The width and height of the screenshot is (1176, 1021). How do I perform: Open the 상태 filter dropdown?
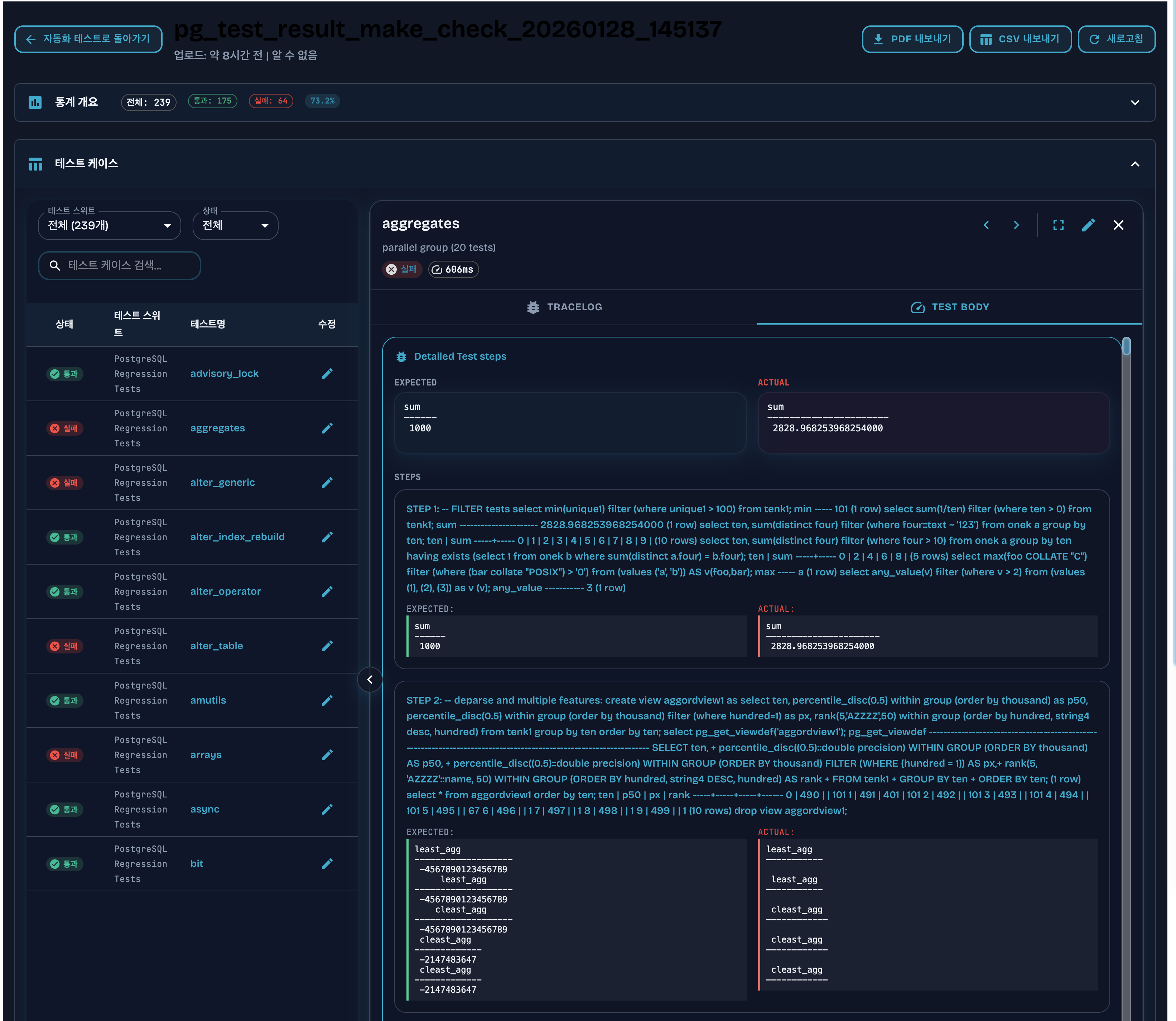[x=235, y=226]
